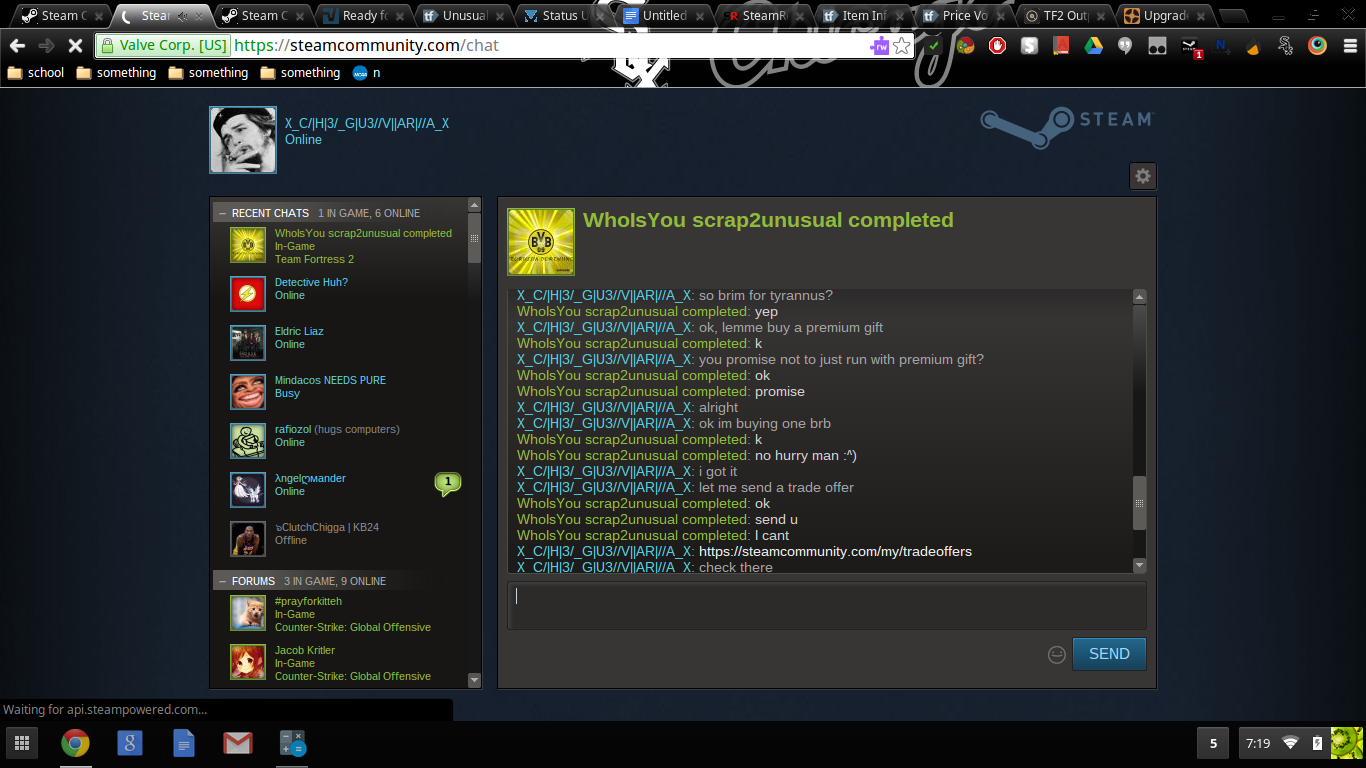
Task: Open the chat settings gear icon
Action: tap(1142, 176)
